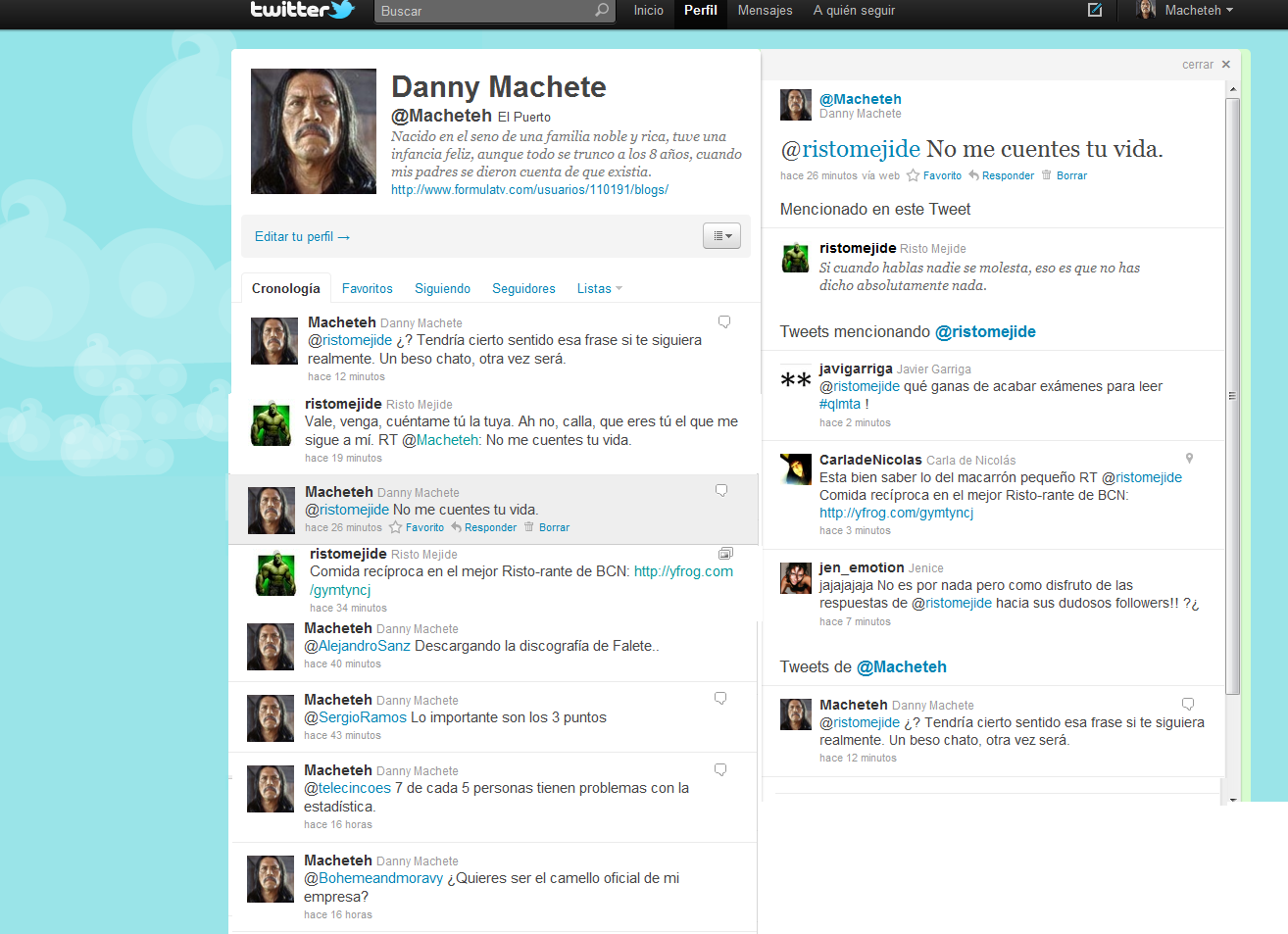Open the profile list actions dropdown button
The width and height of the screenshot is (1288, 934).
click(721, 236)
